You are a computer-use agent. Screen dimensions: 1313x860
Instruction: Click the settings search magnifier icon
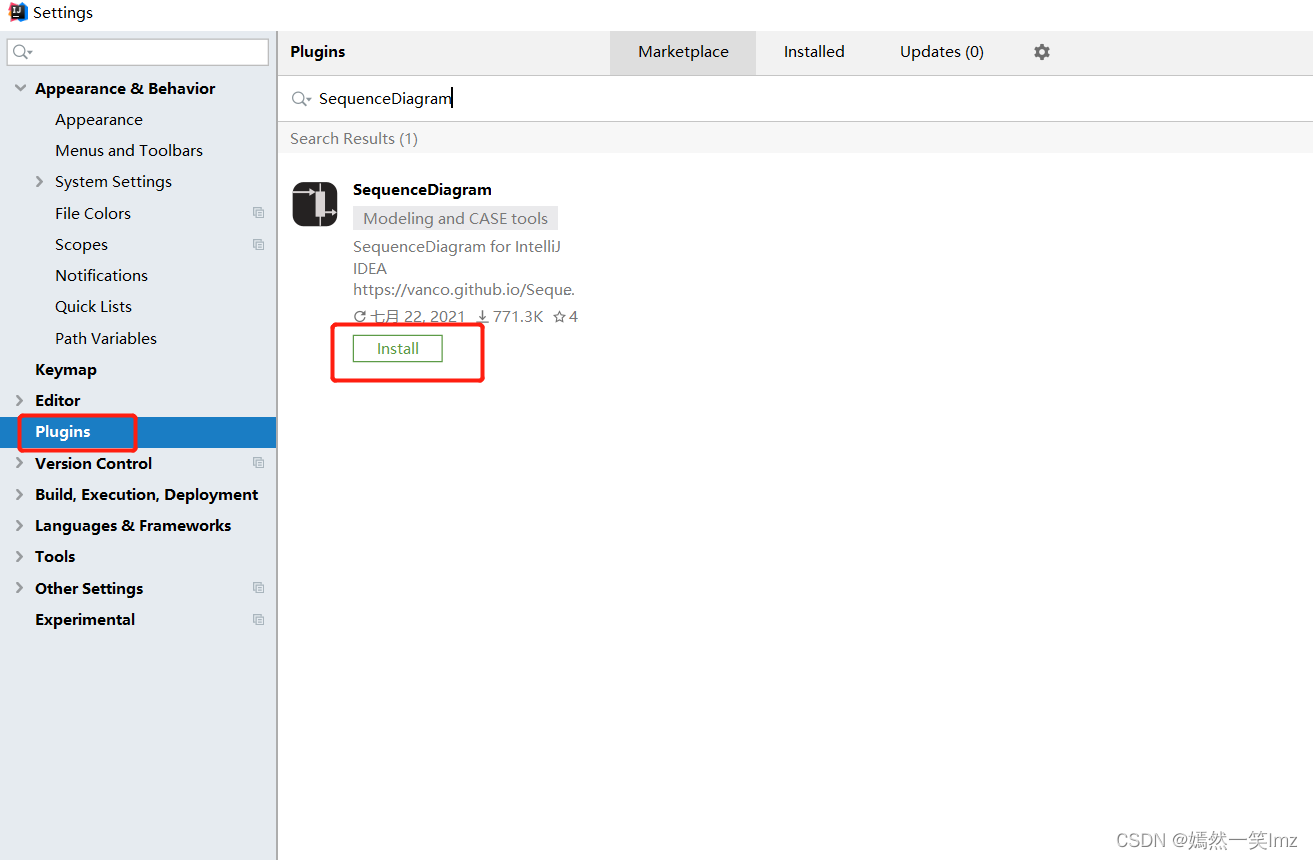coord(22,52)
